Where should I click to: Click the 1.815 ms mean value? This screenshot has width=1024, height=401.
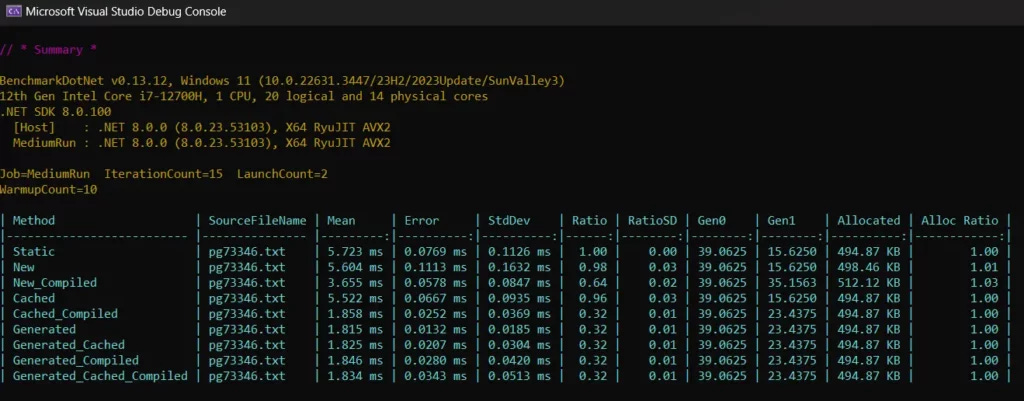[x=355, y=329]
